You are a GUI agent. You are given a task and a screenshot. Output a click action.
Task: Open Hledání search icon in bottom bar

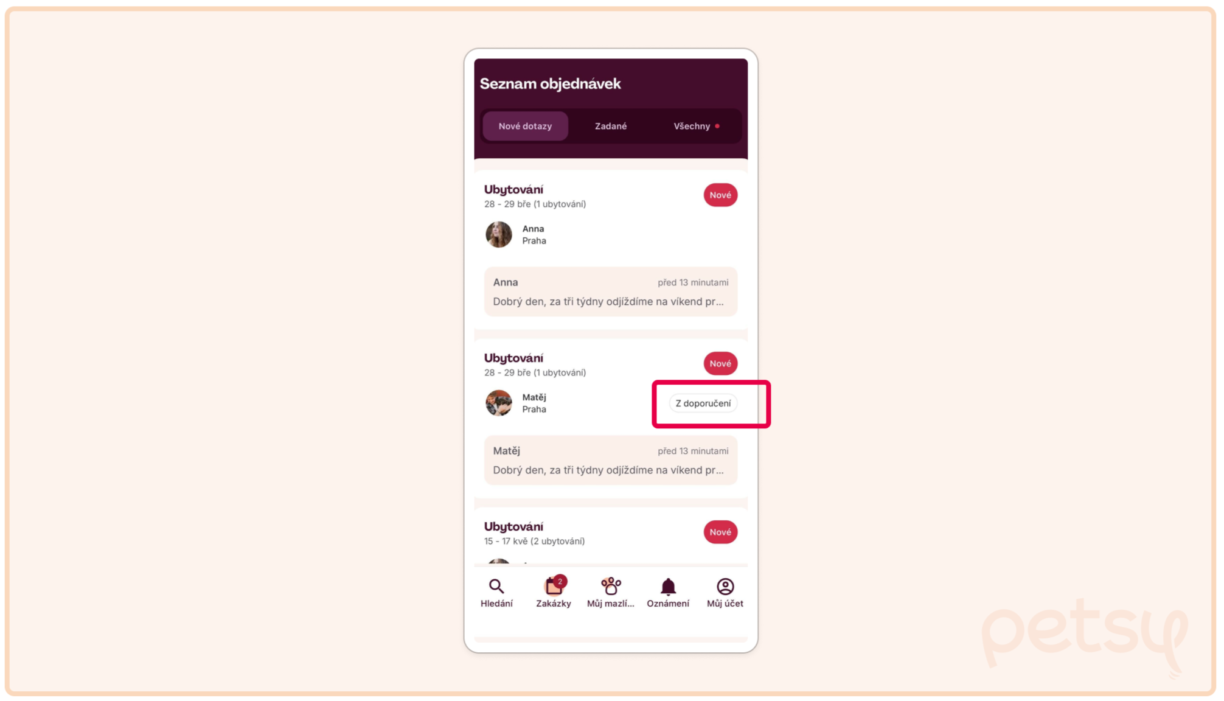(x=496, y=588)
